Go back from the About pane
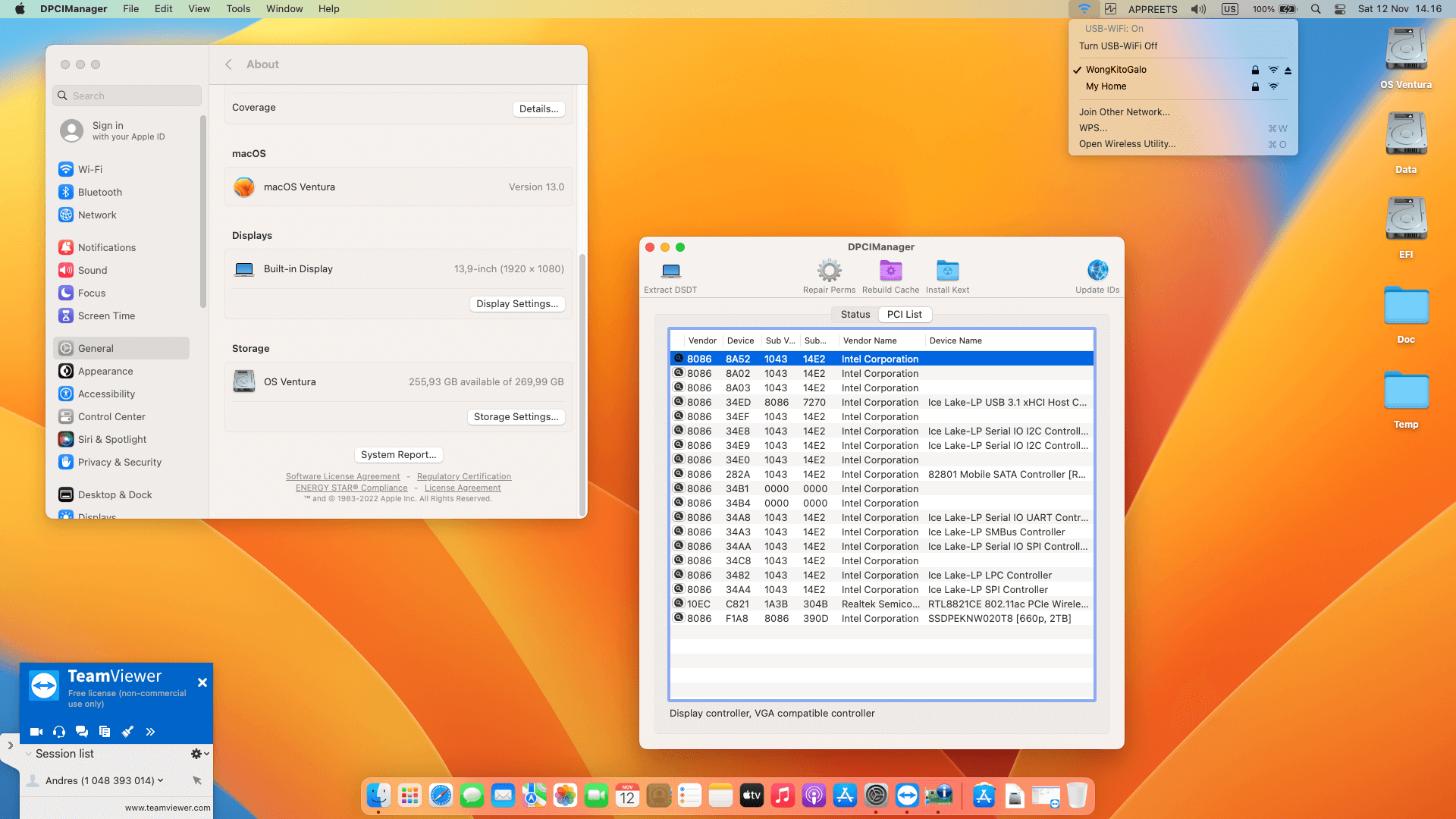Screen dimensions: 1456x819 228,64
